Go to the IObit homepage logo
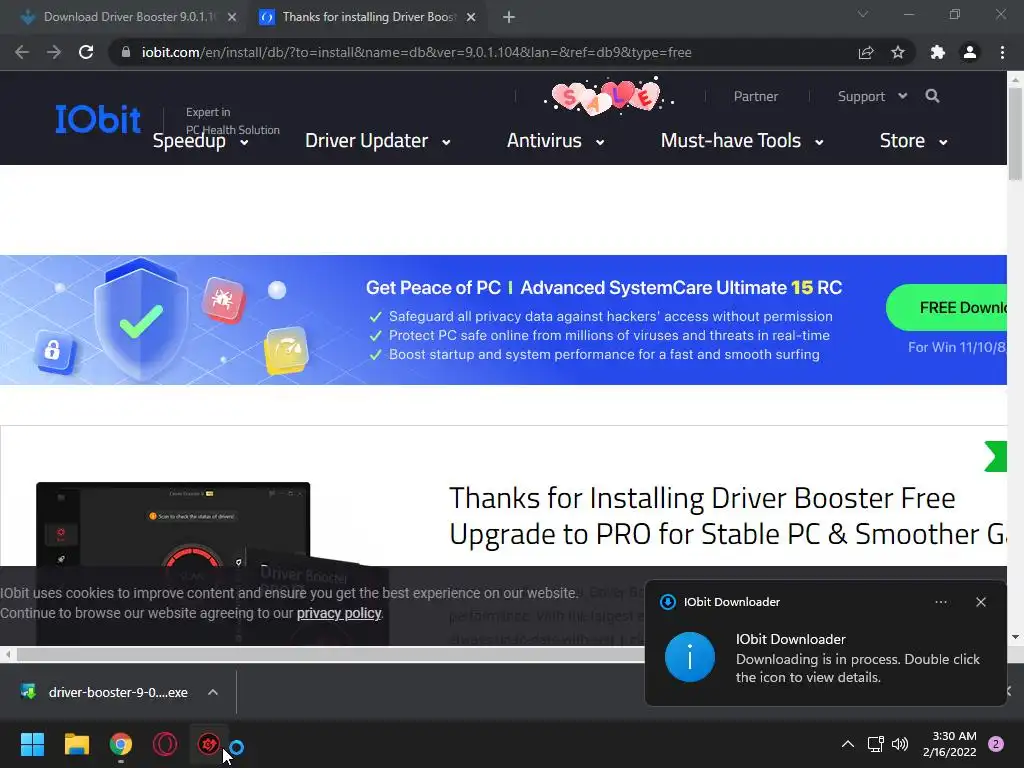 click(x=98, y=120)
